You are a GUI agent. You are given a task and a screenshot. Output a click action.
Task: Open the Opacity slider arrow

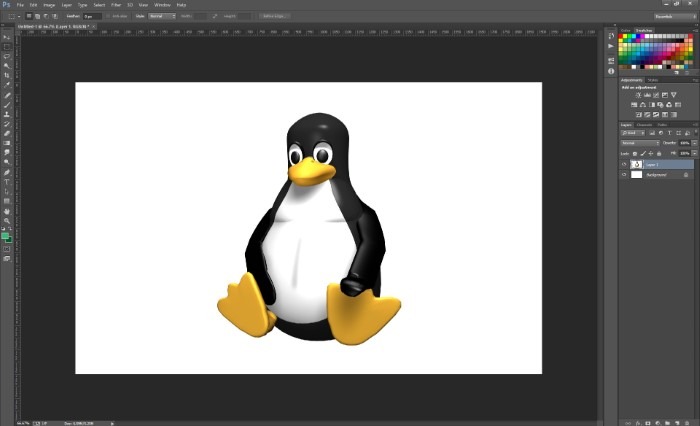pos(695,143)
